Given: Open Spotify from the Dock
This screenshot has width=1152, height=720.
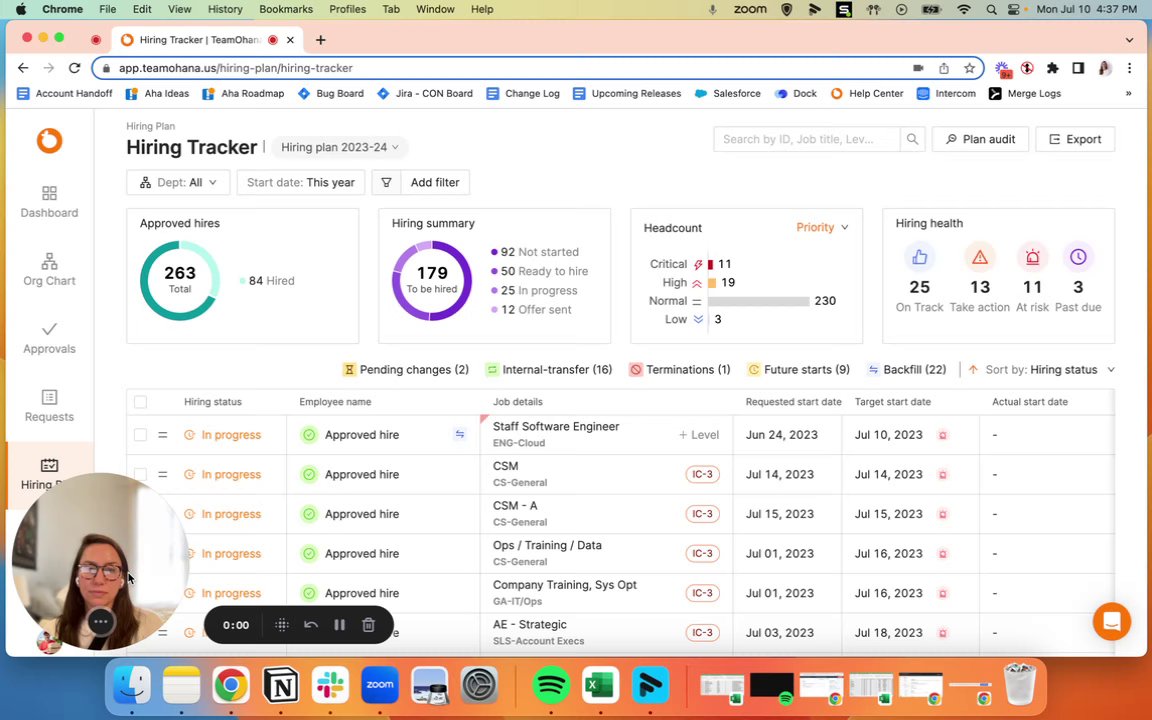Looking at the screenshot, I should (550, 685).
